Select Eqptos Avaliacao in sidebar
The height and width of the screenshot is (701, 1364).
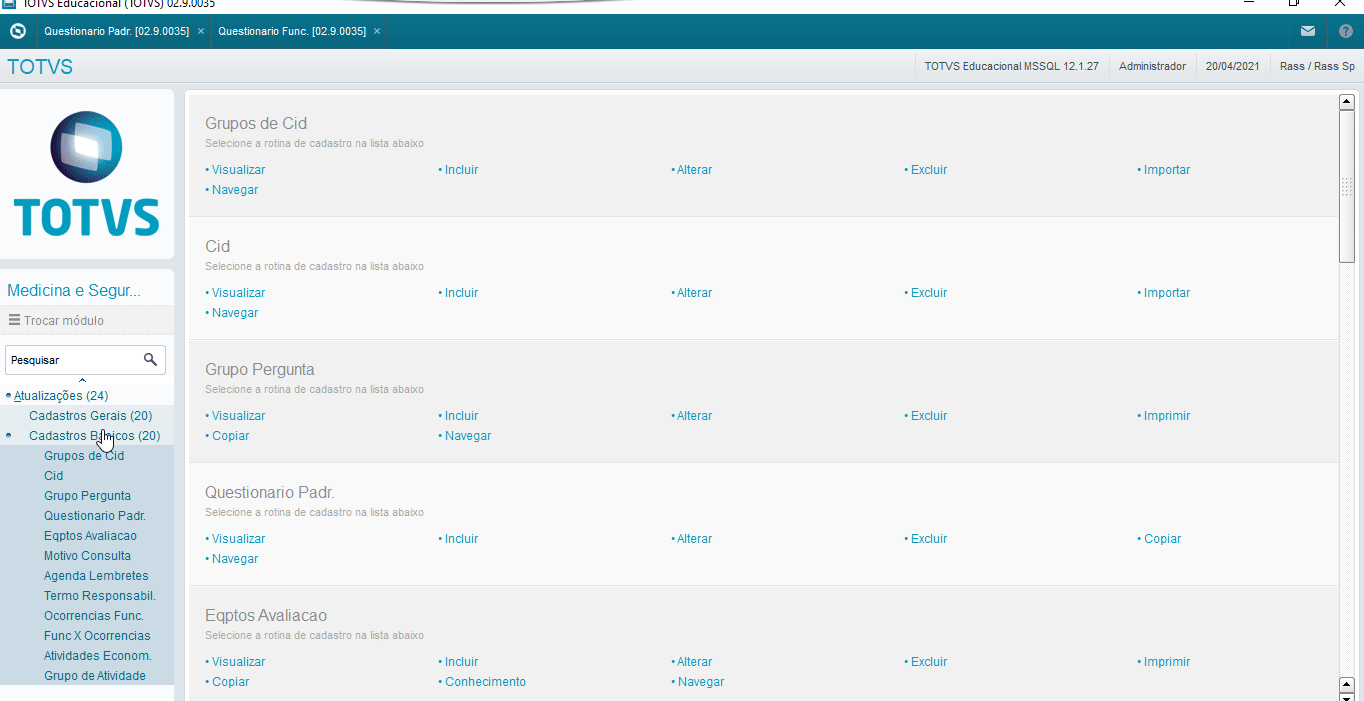click(x=90, y=536)
